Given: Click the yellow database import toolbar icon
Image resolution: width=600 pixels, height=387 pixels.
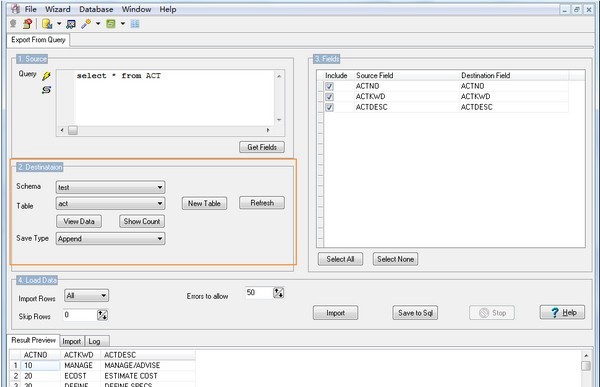Looking at the screenshot, I should point(47,24).
